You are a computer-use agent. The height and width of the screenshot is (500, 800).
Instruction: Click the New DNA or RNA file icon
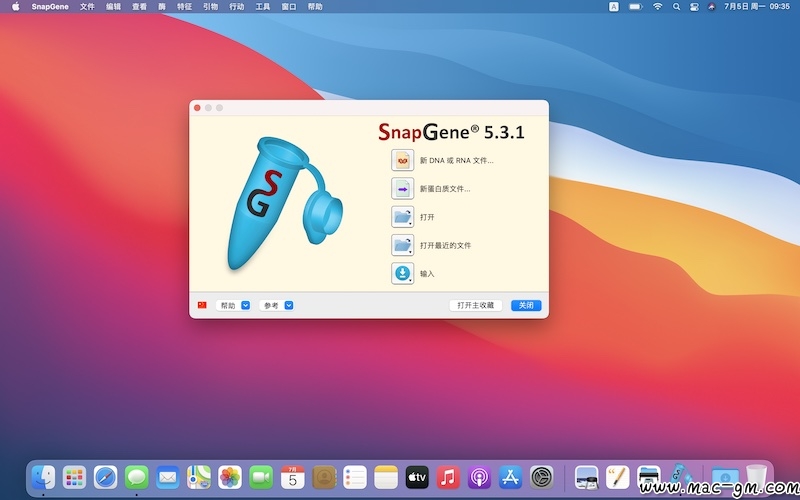[x=403, y=160]
